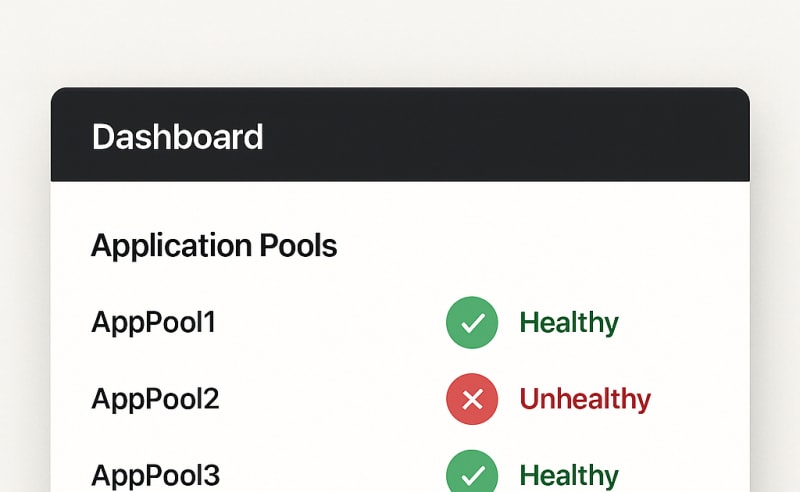Click the red X icon beside AppPool2

coord(472,400)
